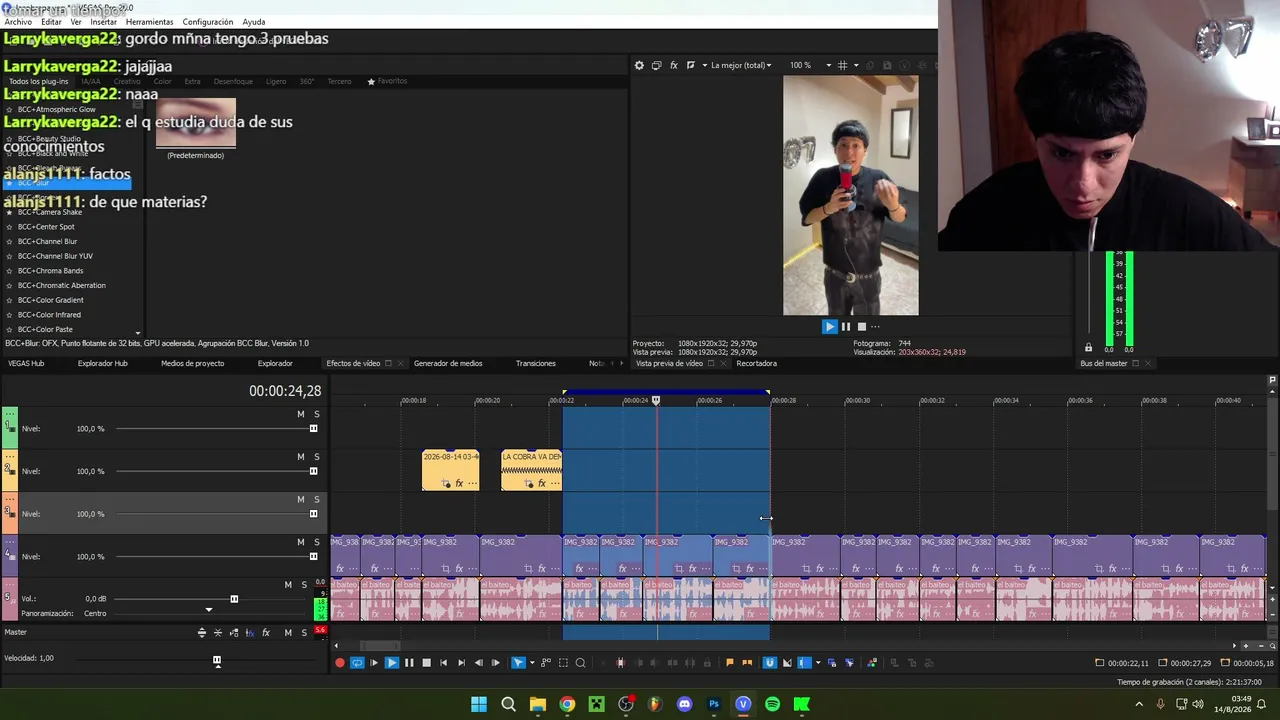Click play from start in timeline transport

[x=374, y=662]
